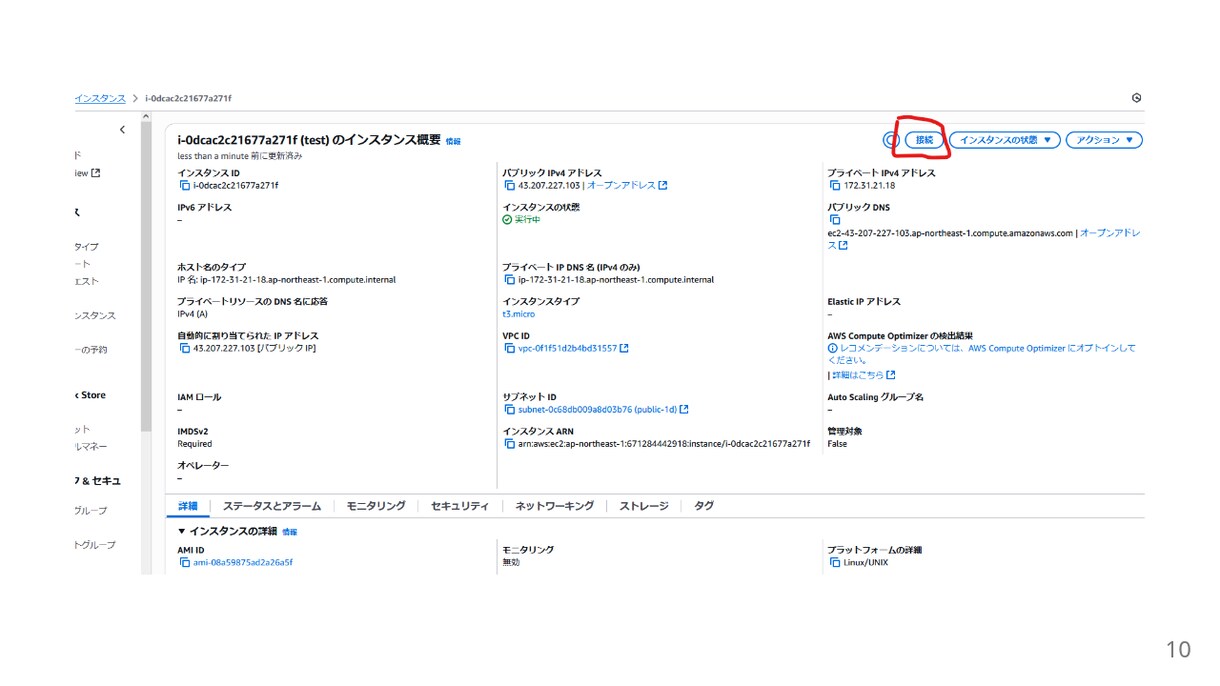
Task: Open external icon beside 詳細はこちら
Action: coord(891,376)
